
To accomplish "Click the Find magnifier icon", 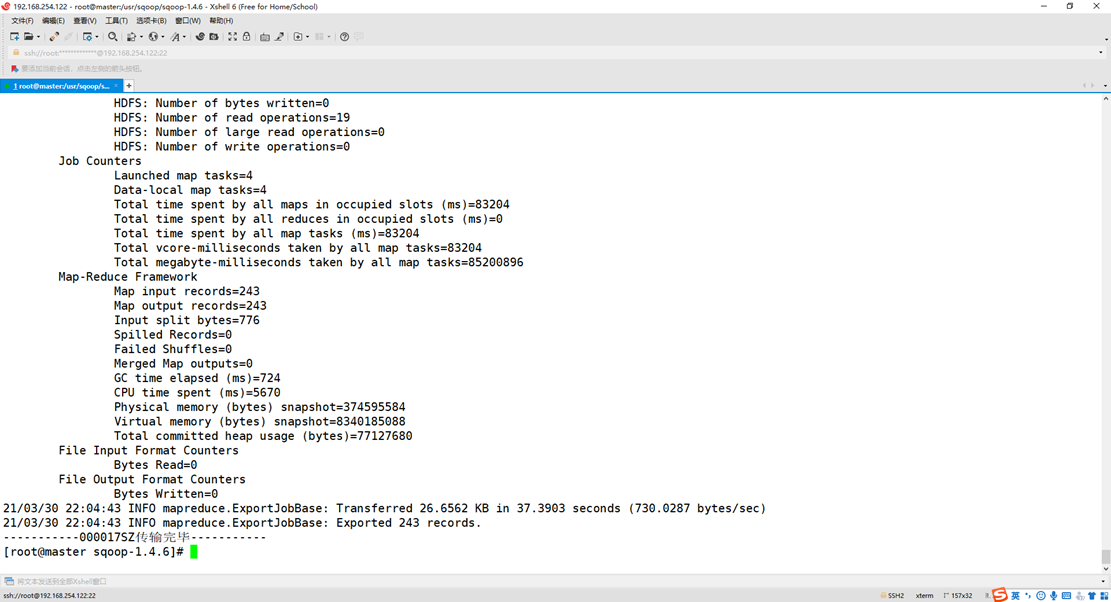I will (113, 37).
